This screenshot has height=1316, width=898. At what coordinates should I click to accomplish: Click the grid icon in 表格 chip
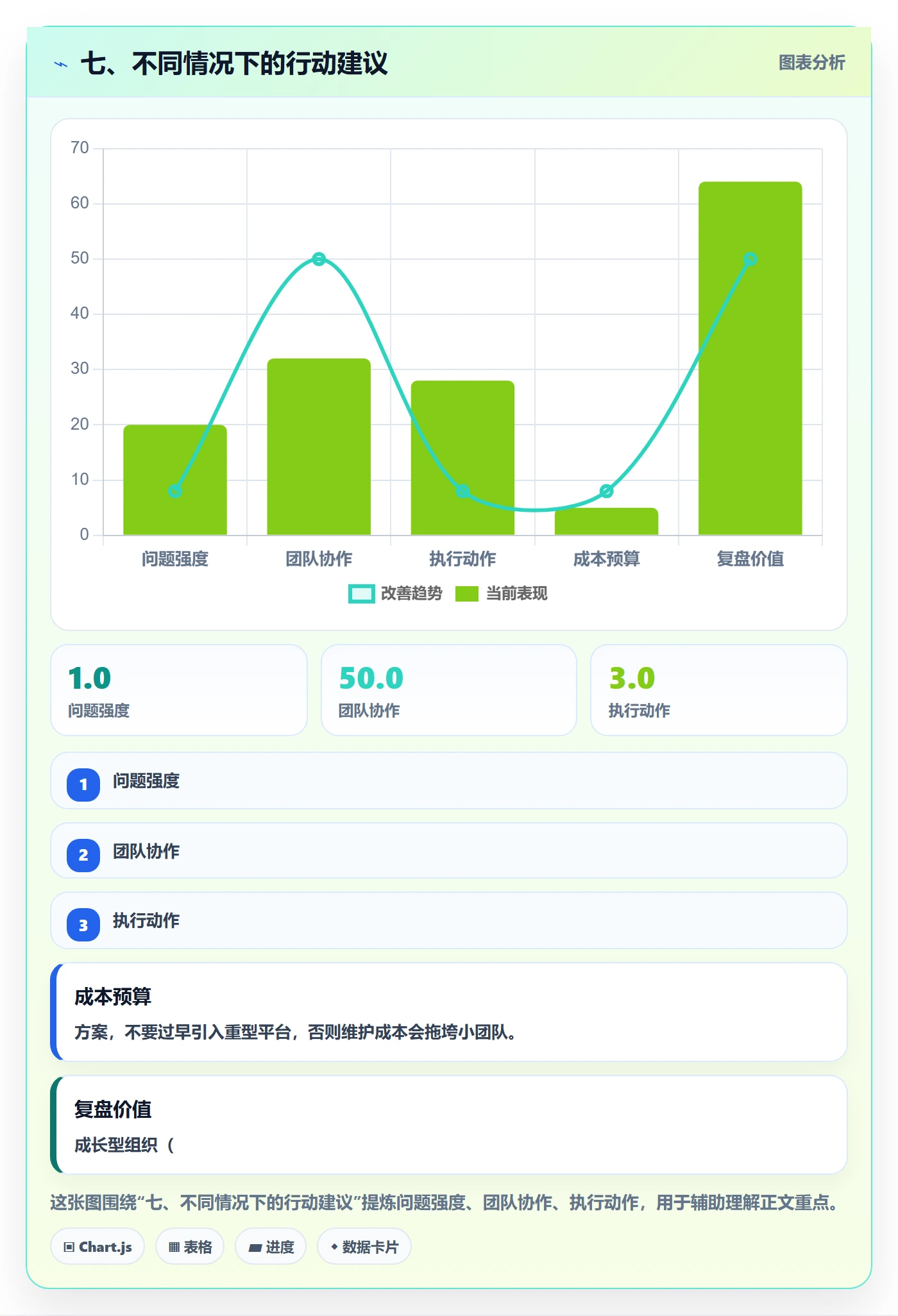tap(174, 1247)
